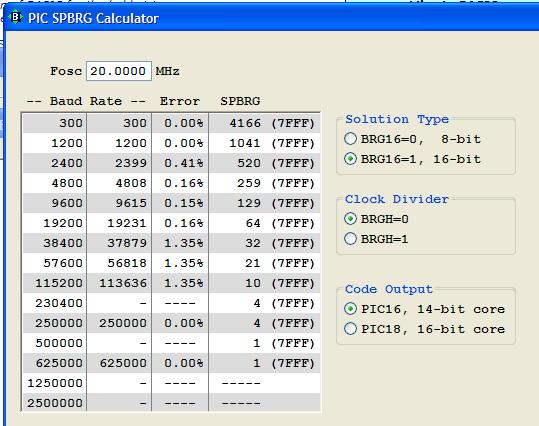The height and width of the screenshot is (426, 539).
Task: Click the Clock Divider group label
Action: tap(397, 199)
